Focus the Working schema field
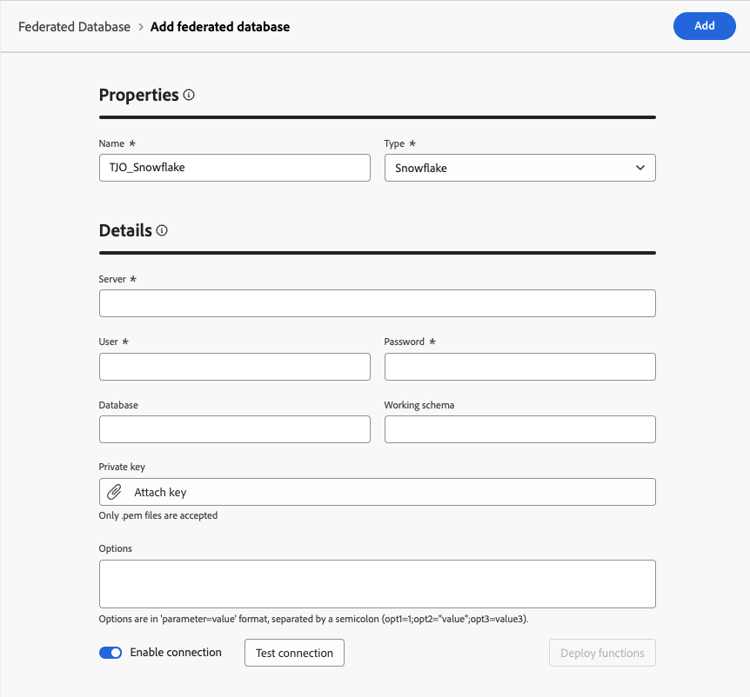750x697 pixels. [519, 430]
